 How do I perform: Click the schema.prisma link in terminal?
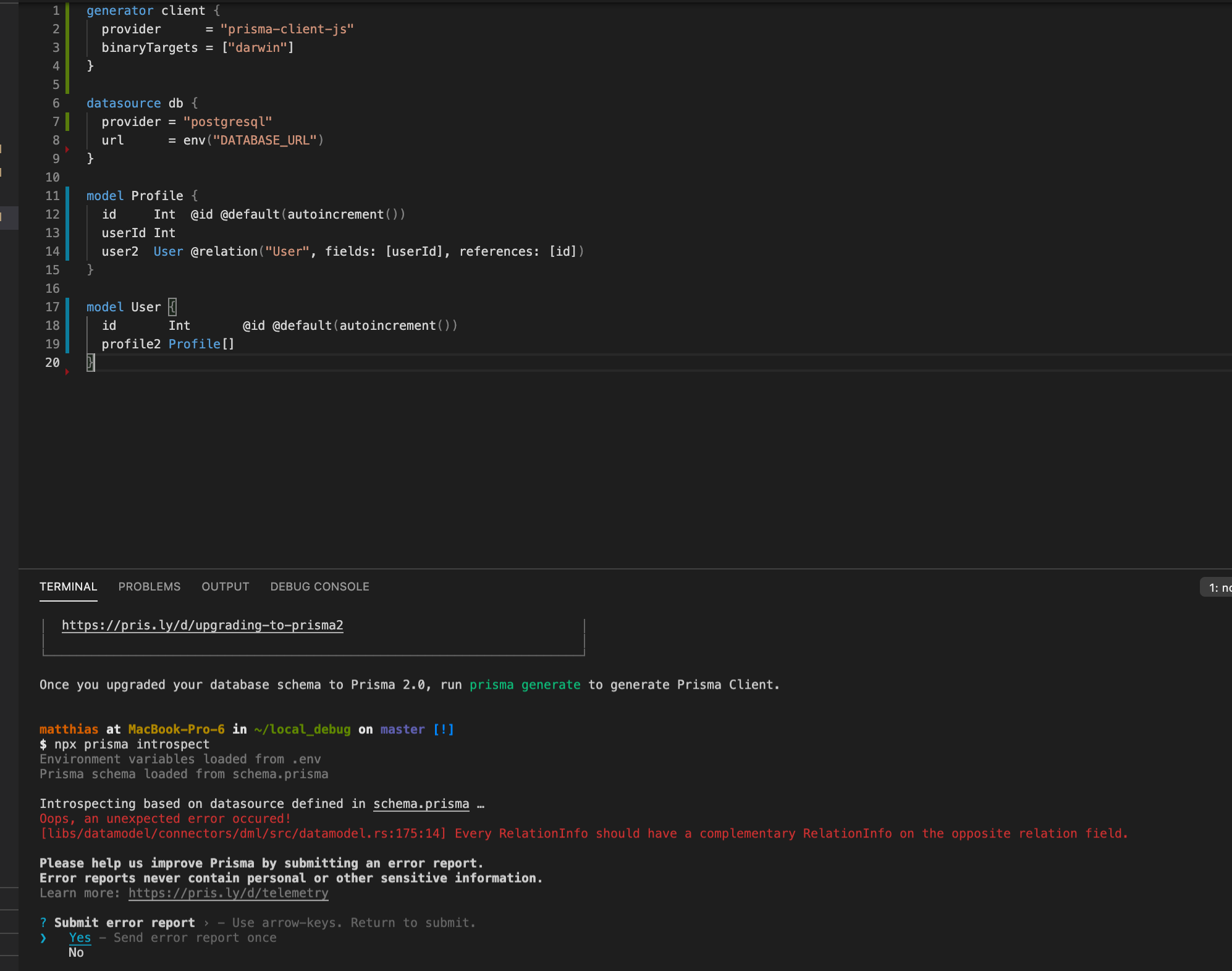tap(421, 804)
